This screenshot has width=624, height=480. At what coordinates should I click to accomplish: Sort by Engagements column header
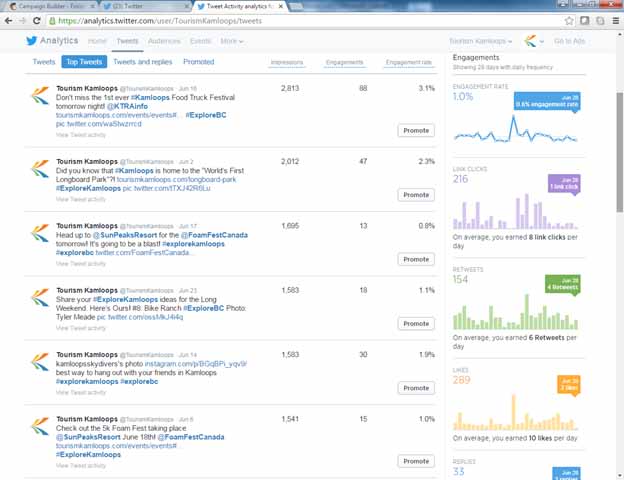coord(344,62)
